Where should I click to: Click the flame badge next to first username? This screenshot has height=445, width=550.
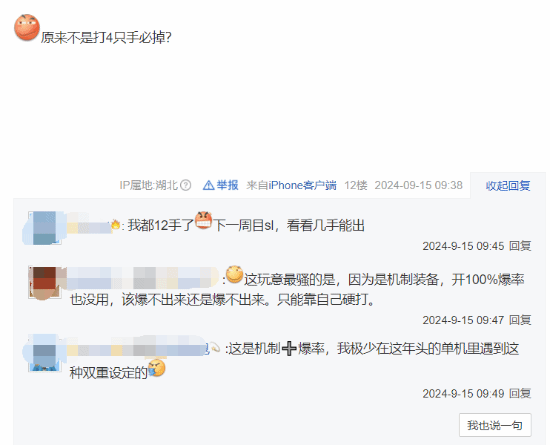click(x=115, y=224)
